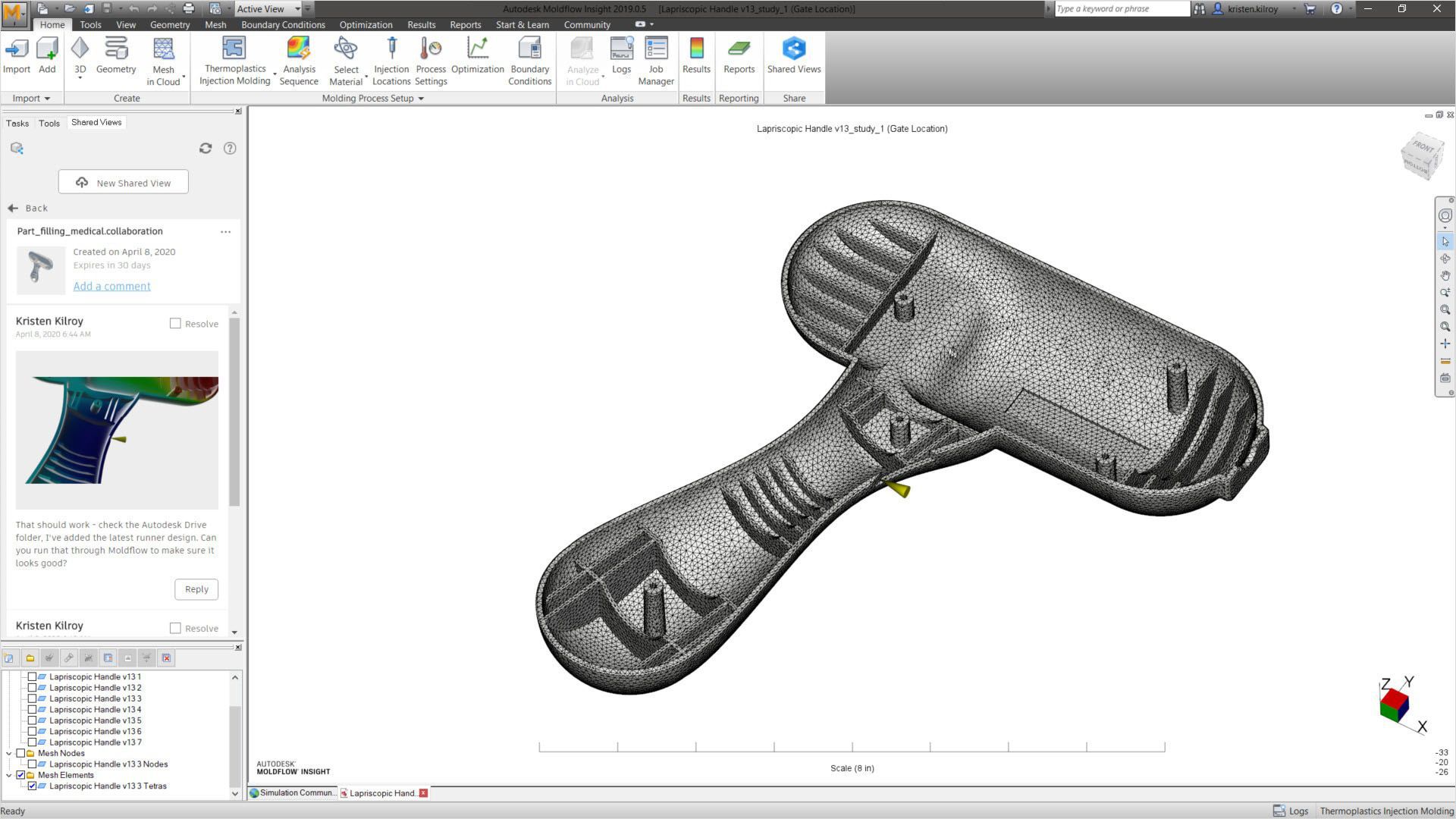This screenshot has width=1456, height=819.
Task: Collapse the Mesh Nodes tree branch
Action: [x=9, y=753]
